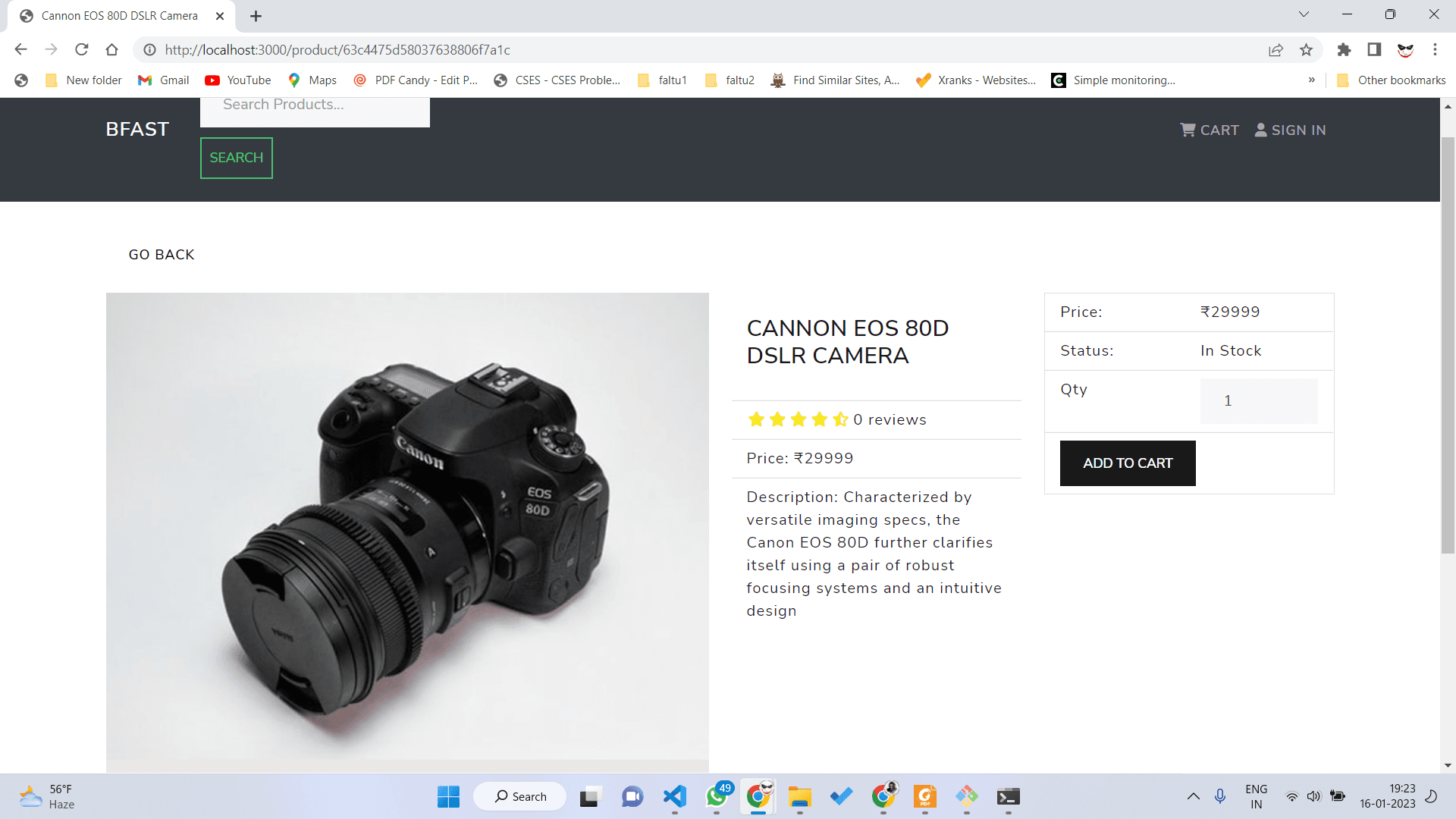The image size is (1456, 819).
Task: Click the ADD TO CART button
Action: coord(1127,463)
